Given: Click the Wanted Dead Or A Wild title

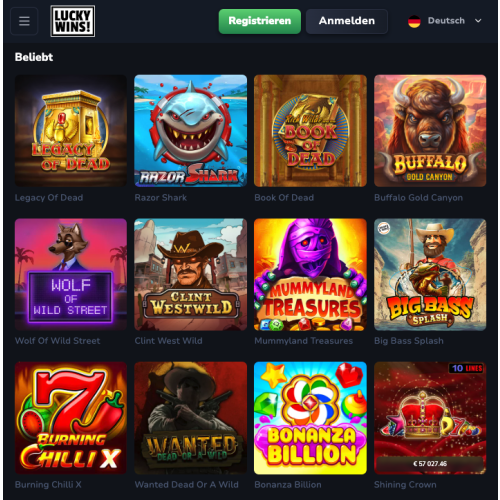Looking at the screenshot, I should [x=186, y=484].
